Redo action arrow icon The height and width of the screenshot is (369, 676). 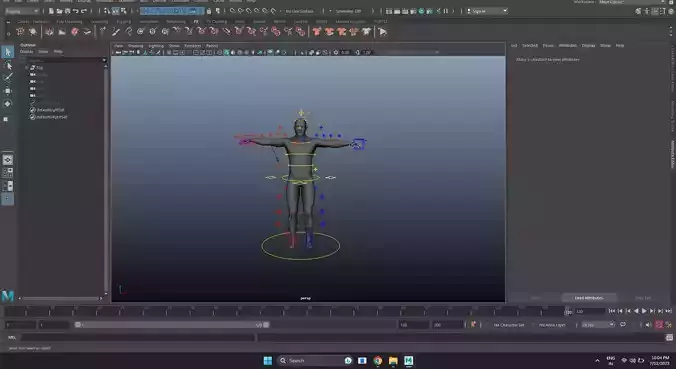pyautogui.click(x=84, y=11)
